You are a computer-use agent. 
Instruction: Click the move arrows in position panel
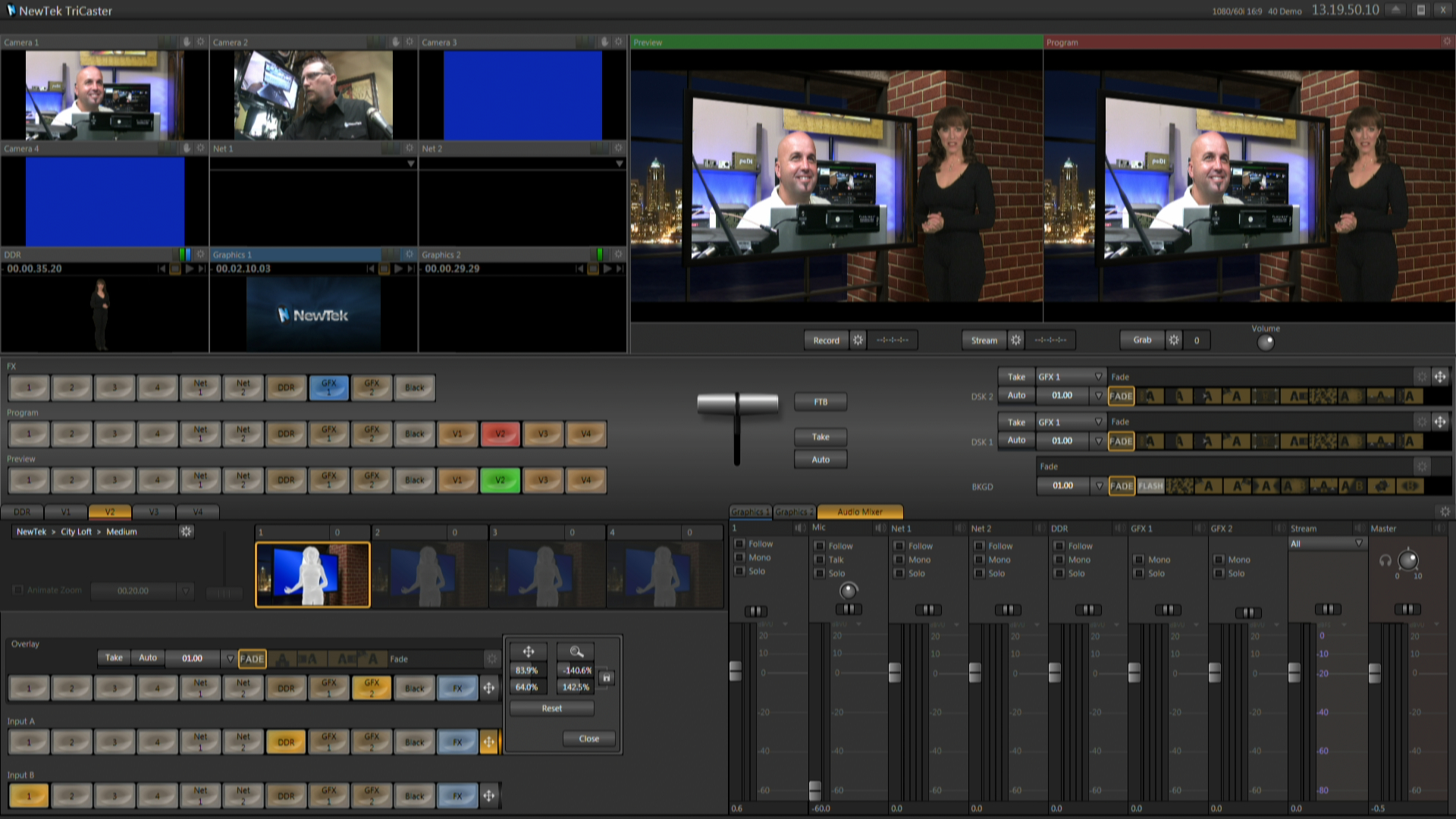click(529, 651)
